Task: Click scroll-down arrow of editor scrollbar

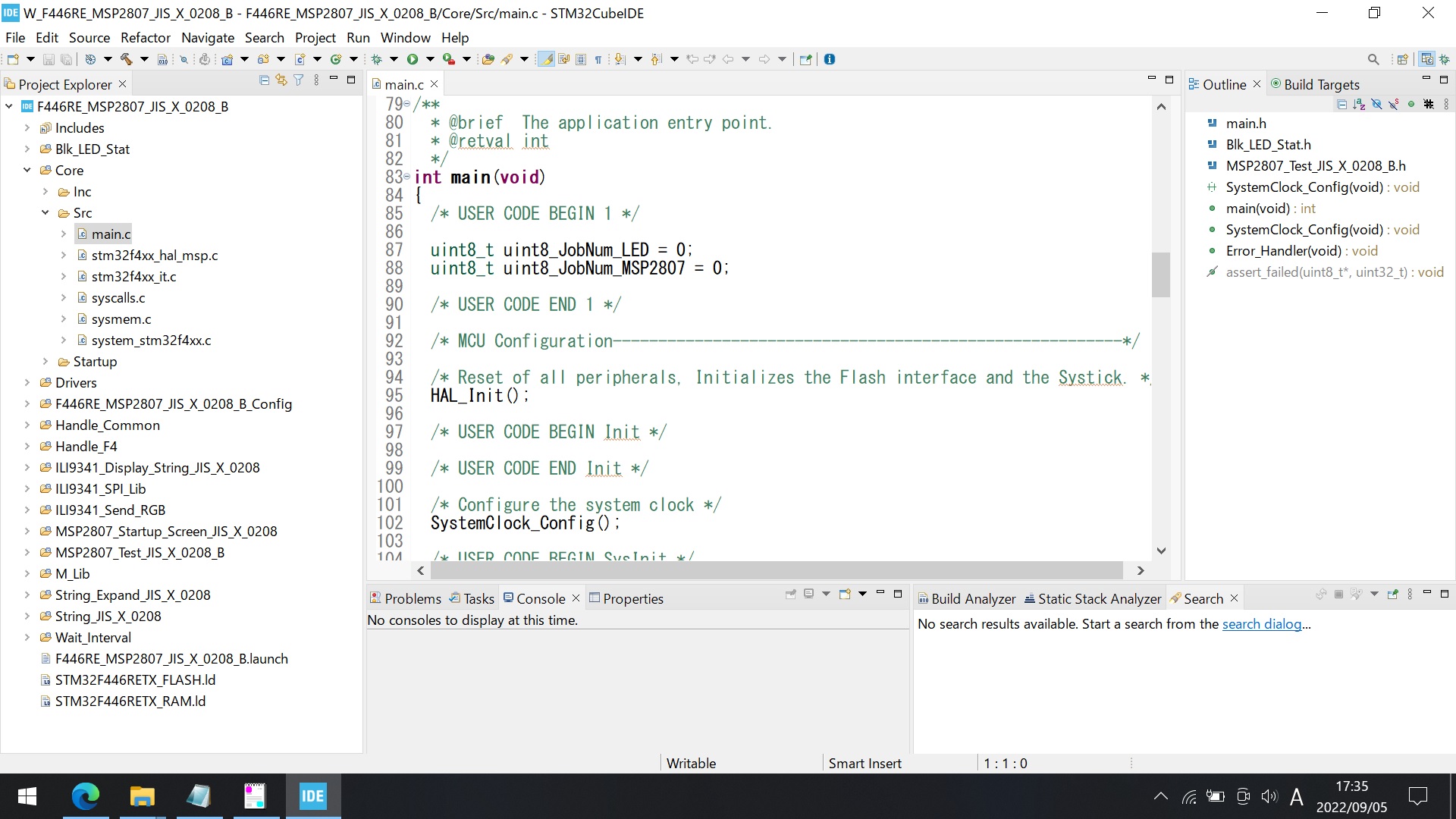Action: (1161, 551)
